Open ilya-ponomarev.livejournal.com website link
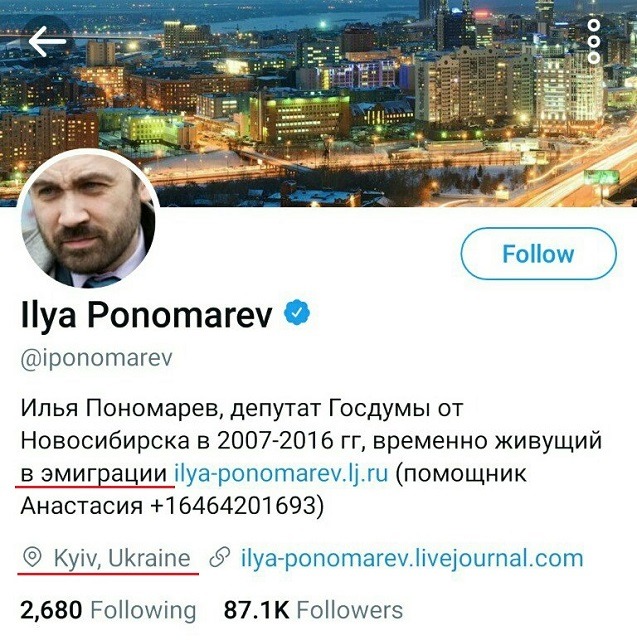637x640 pixels. (x=412, y=558)
